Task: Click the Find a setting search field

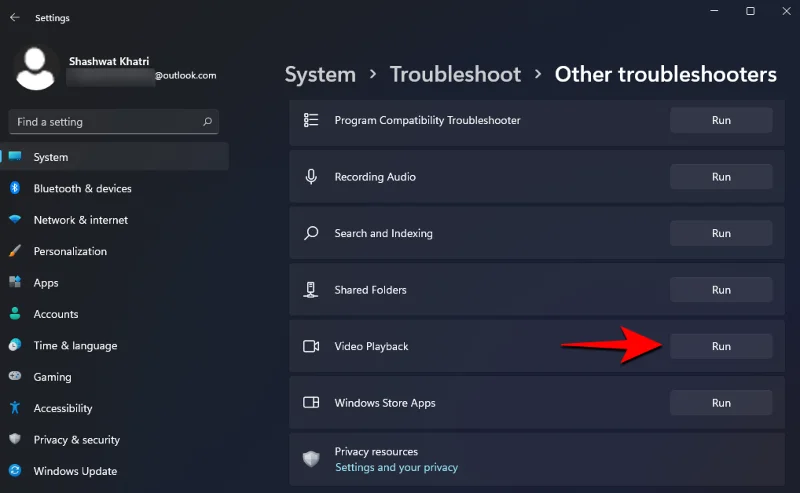Action: (x=113, y=121)
